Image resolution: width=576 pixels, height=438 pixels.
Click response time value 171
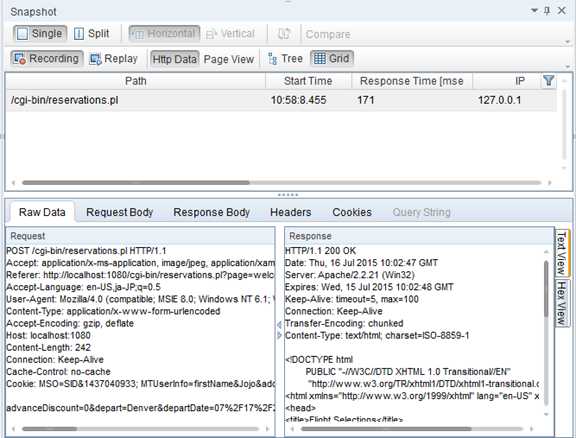tap(366, 100)
